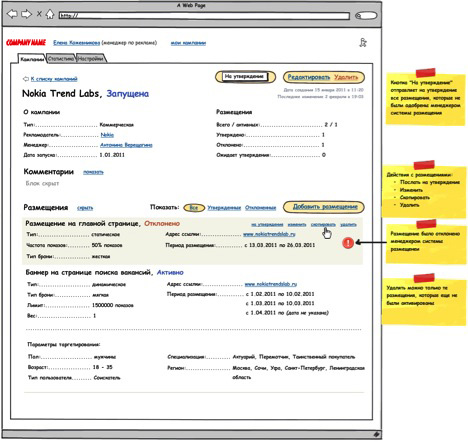Click 'удалить' link in rejected placement
Screen dimensions: 468x442
(348, 224)
